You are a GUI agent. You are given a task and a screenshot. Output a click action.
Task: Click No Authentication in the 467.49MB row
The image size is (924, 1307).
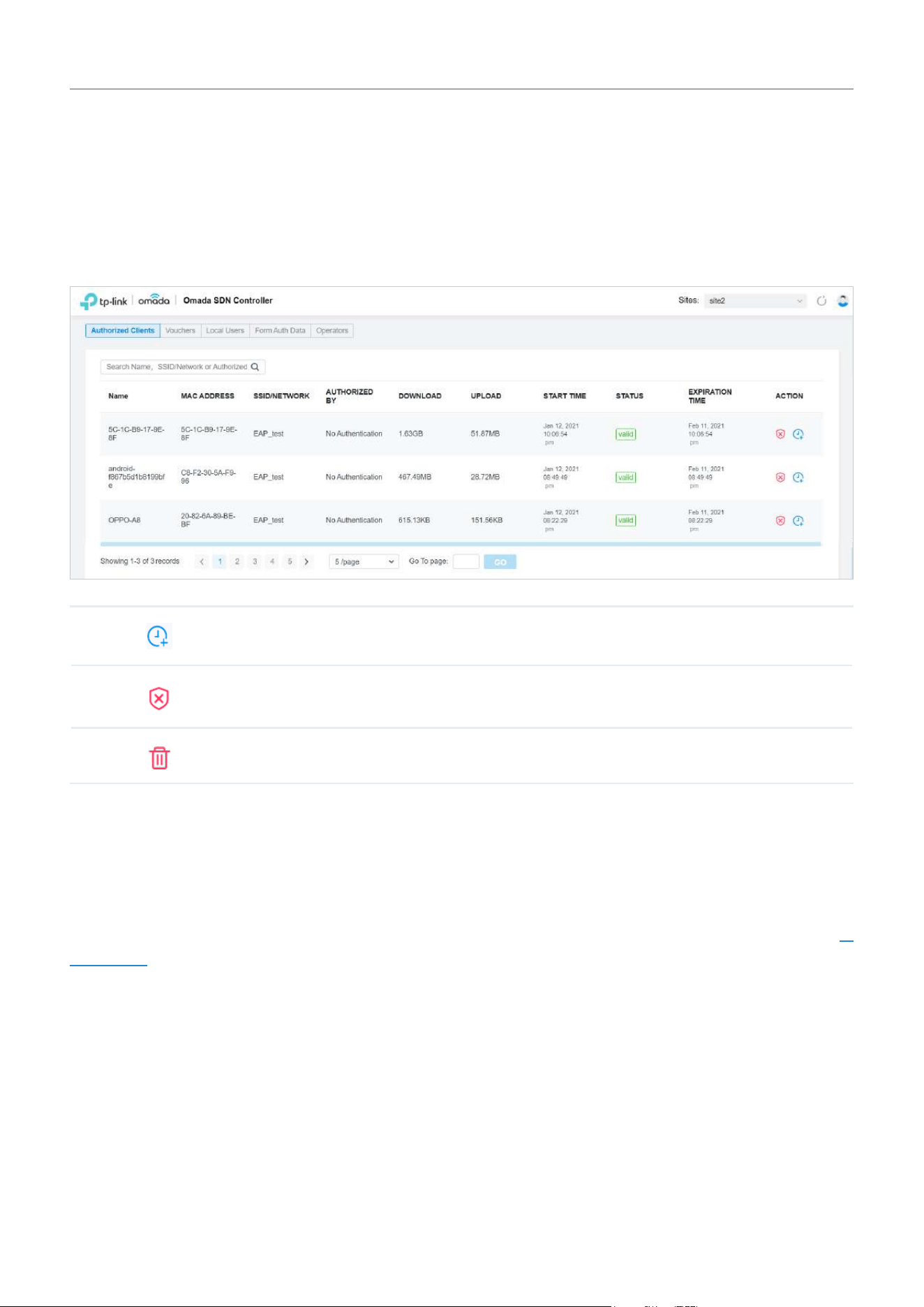354,477
